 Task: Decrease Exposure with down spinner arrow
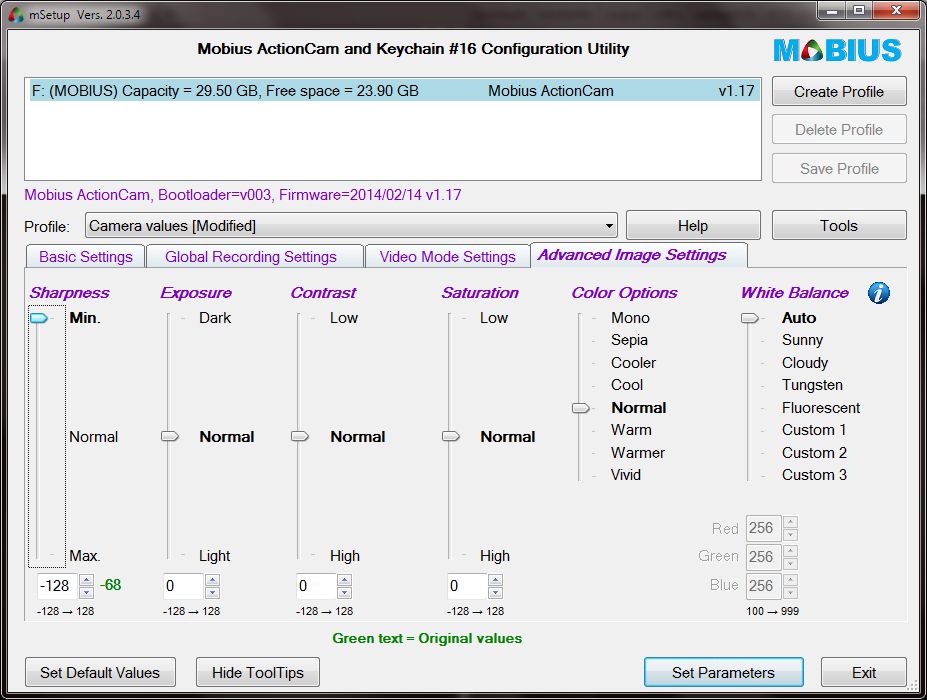[x=212, y=592]
